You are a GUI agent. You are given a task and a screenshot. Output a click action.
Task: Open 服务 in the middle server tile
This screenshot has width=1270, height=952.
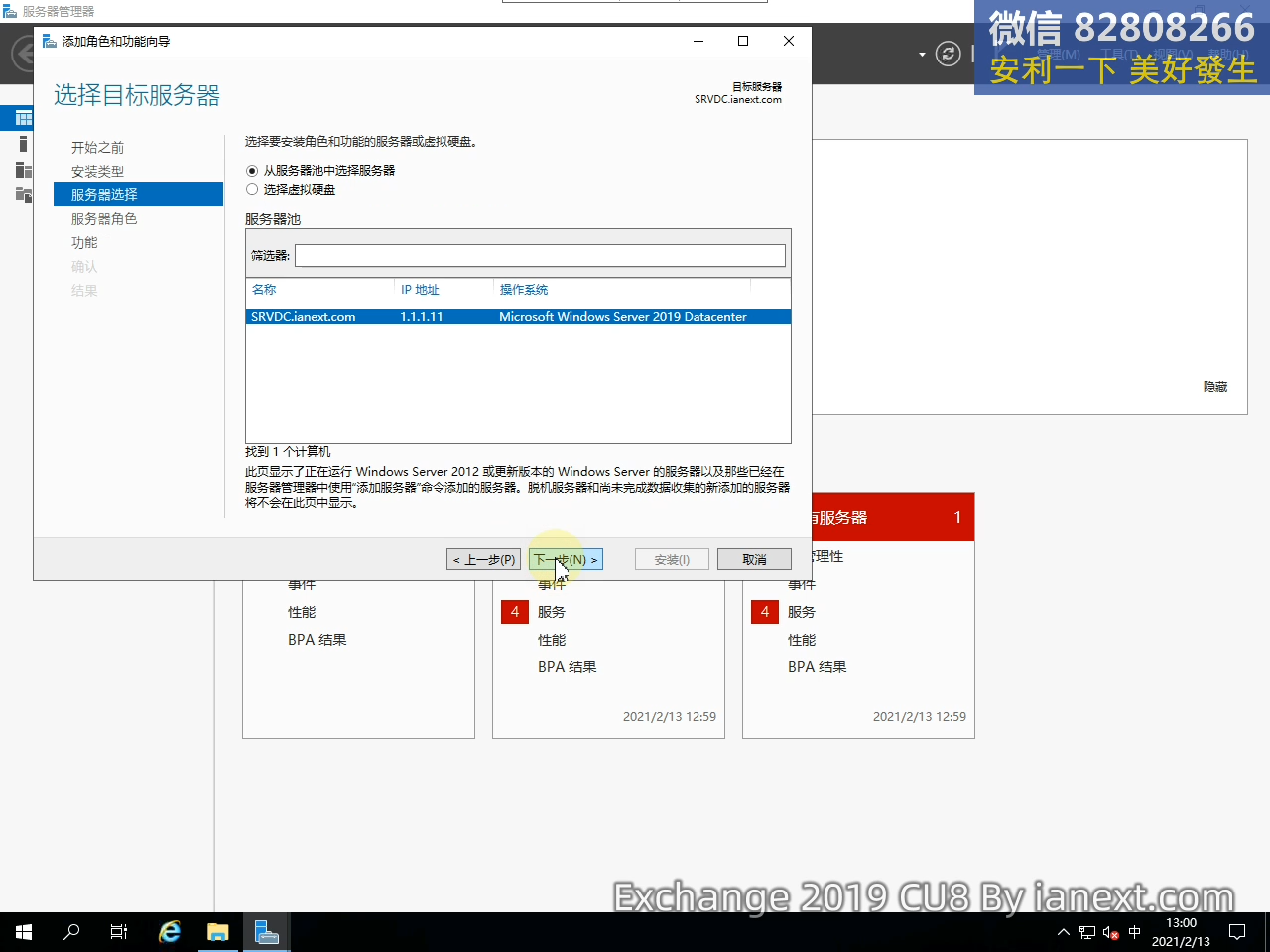(552, 612)
